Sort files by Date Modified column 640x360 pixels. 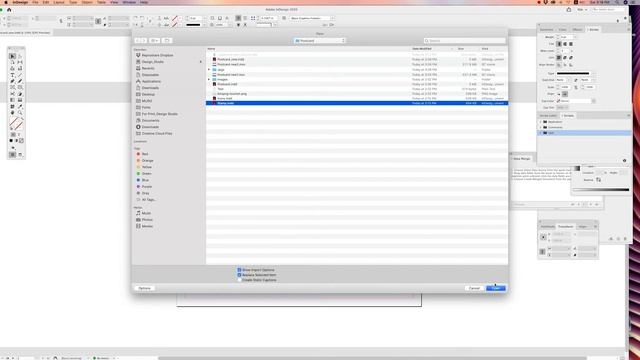[x=422, y=49]
